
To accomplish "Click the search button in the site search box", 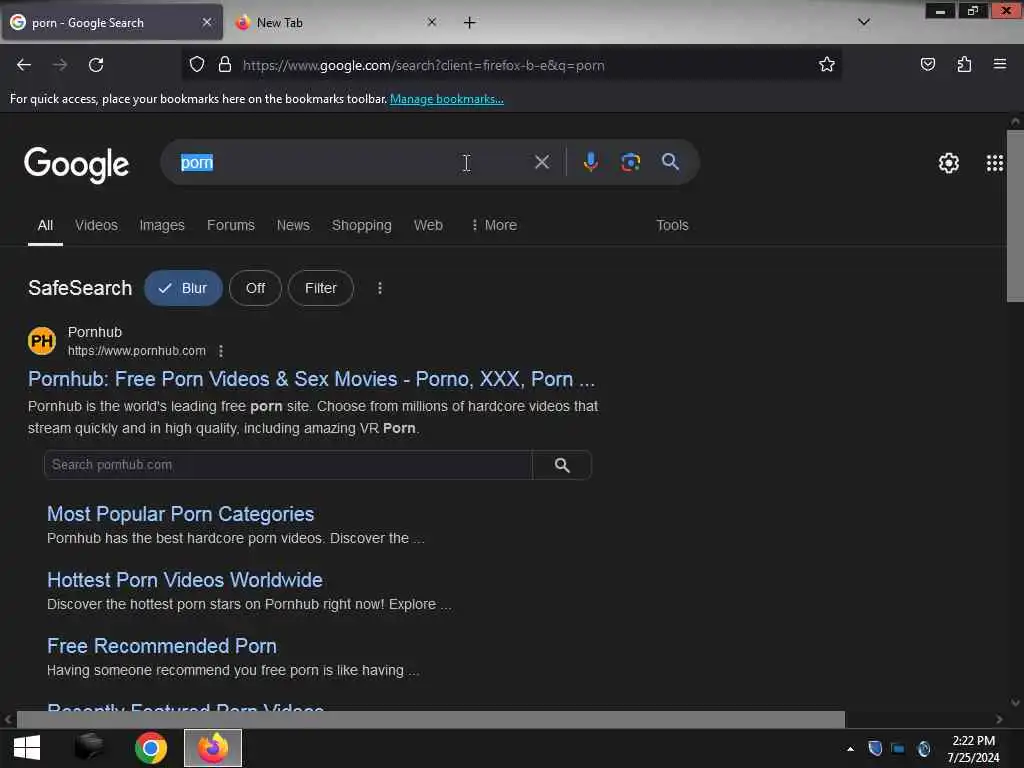I will (562, 465).
